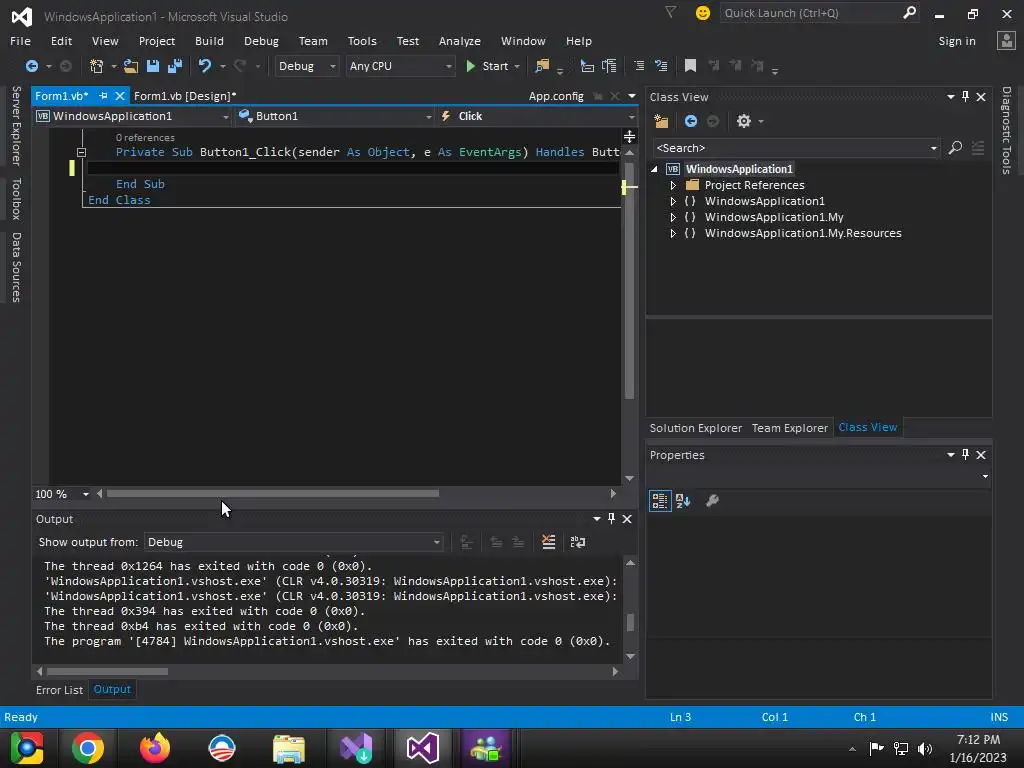Open the Click event member dropdown
The height and width of the screenshot is (768, 1024).
coord(537,116)
